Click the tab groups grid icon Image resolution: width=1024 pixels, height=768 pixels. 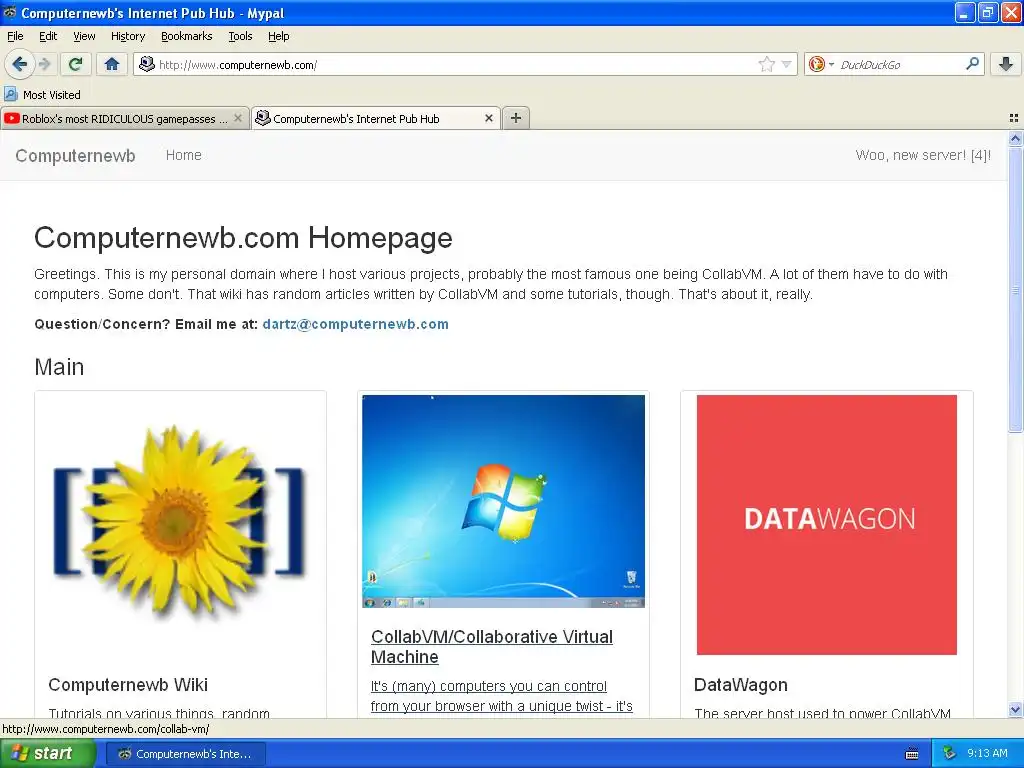tap(1014, 118)
